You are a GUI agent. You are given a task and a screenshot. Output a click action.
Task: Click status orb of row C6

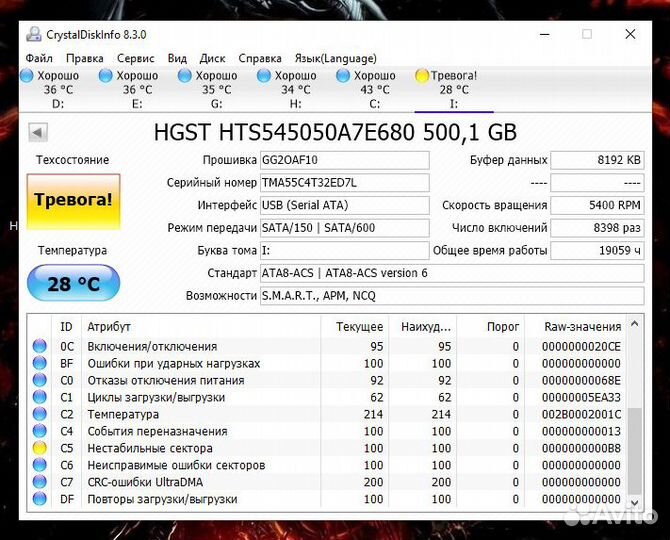click(x=40, y=465)
